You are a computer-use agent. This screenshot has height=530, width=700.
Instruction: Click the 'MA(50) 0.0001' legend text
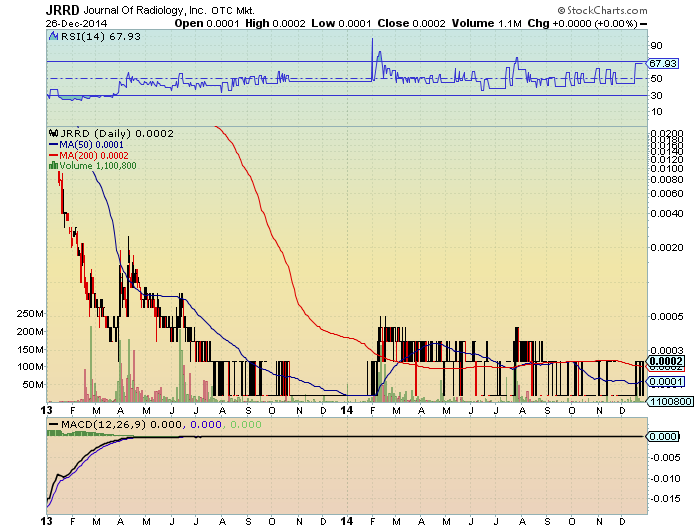pos(92,145)
